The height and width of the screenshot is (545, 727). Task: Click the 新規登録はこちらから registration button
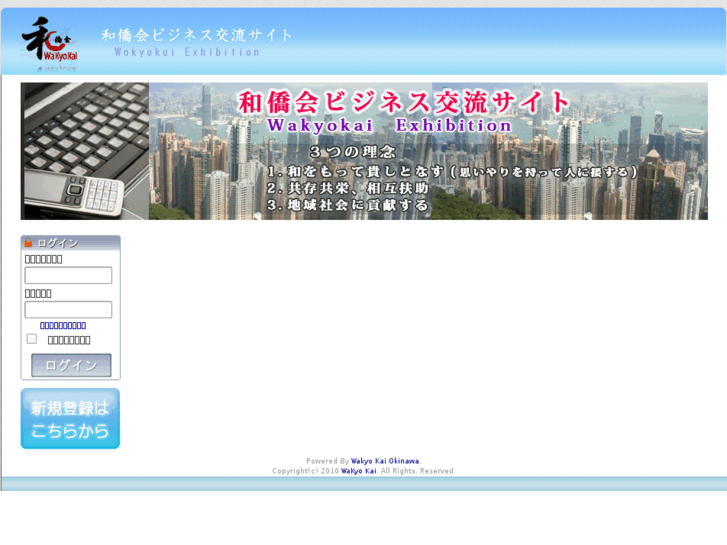coord(70,418)
